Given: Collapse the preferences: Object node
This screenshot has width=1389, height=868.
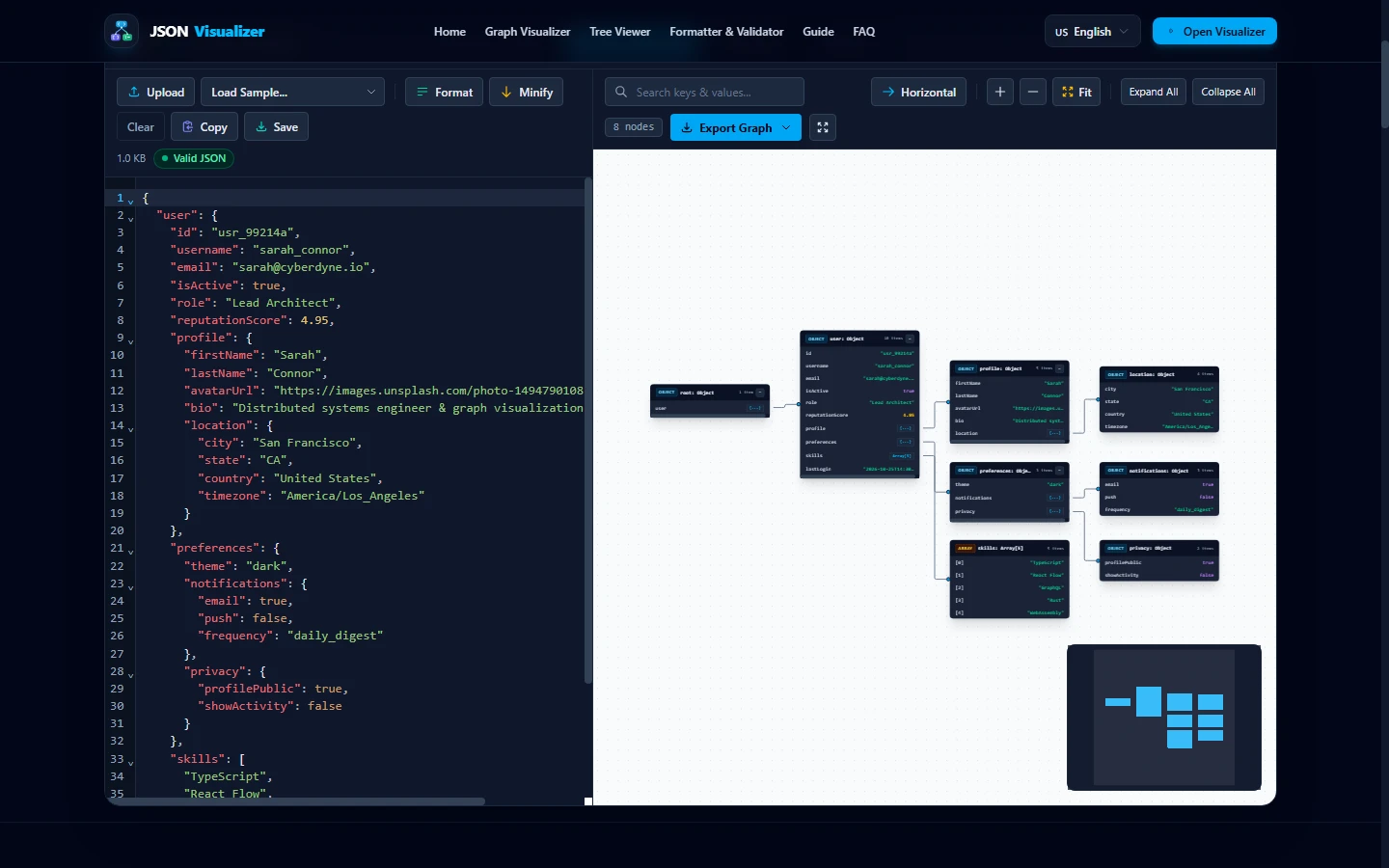Looking at the screenshot, I should click(x=1059, y=471).
